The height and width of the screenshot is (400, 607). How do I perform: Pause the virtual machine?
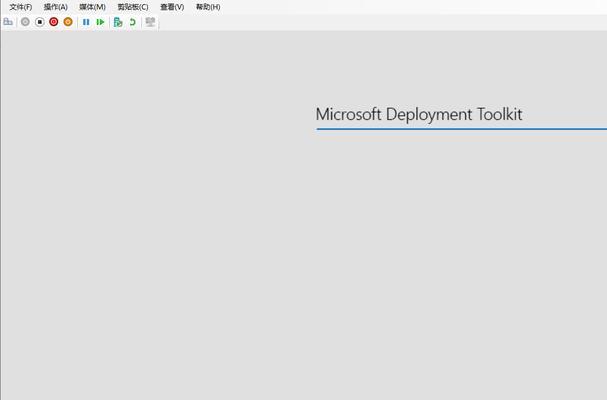point(86,22)
